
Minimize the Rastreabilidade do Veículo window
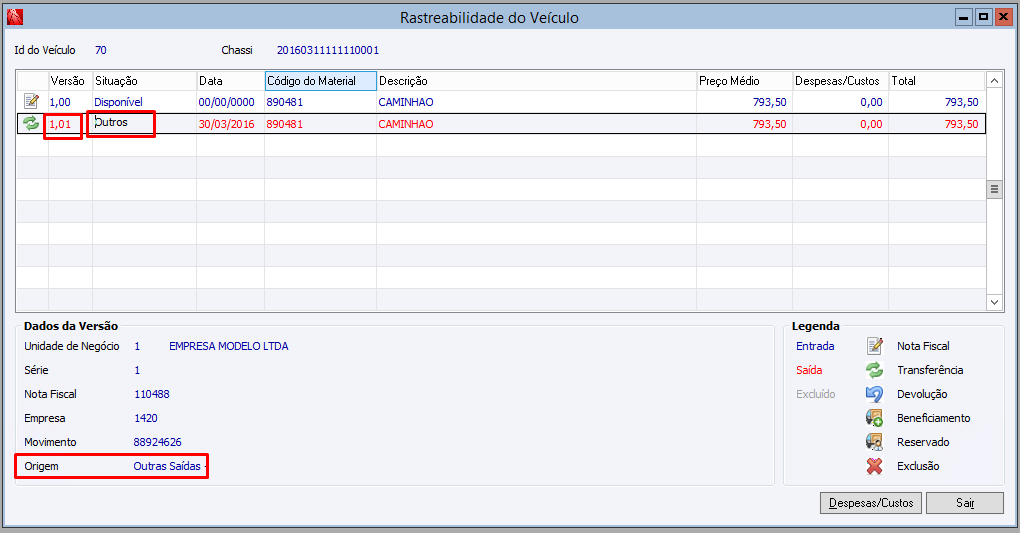(963, 17)
